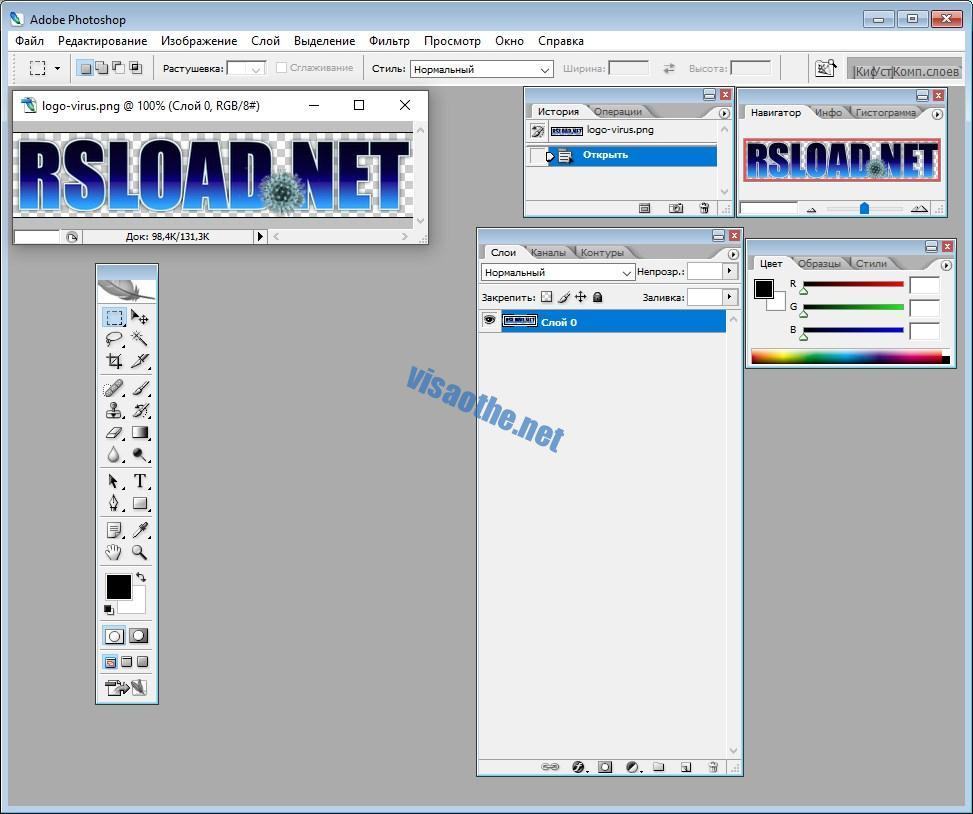Select the Type tool
Image resolution: width=973 pixels, height=814 pixels.
[x=140, y=481]
